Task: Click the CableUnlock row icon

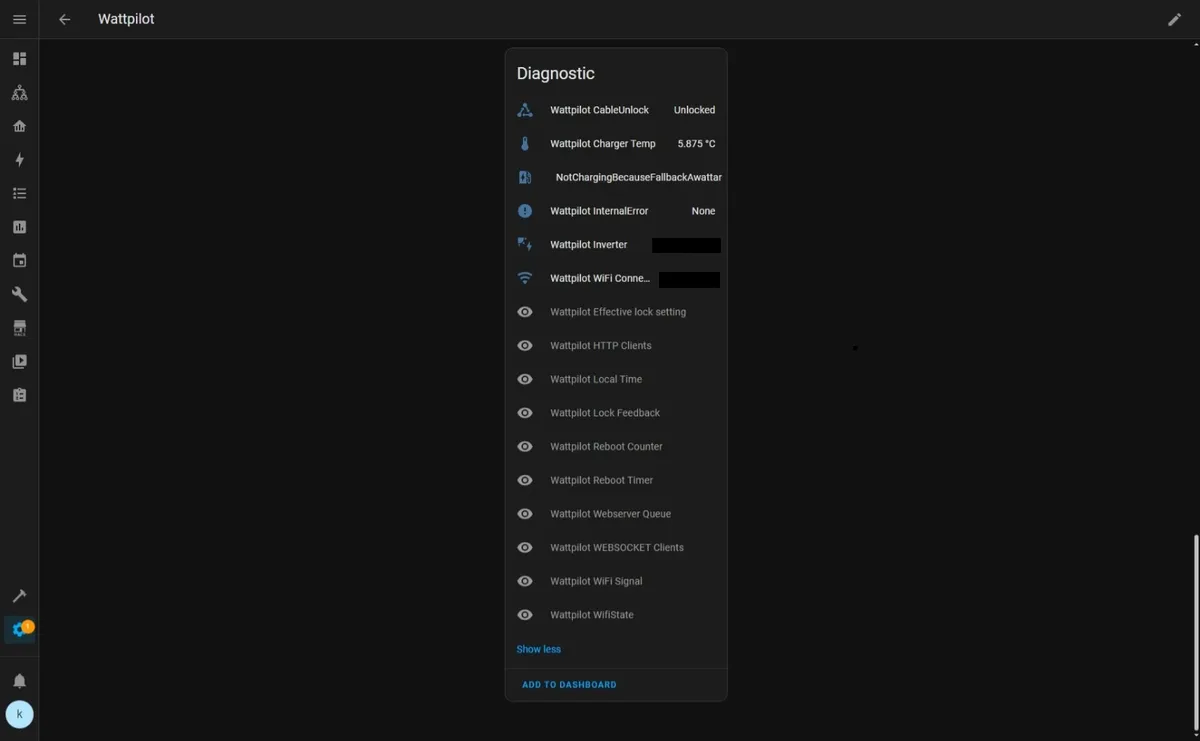Action: pyautogui.click(x=525, y=110)
